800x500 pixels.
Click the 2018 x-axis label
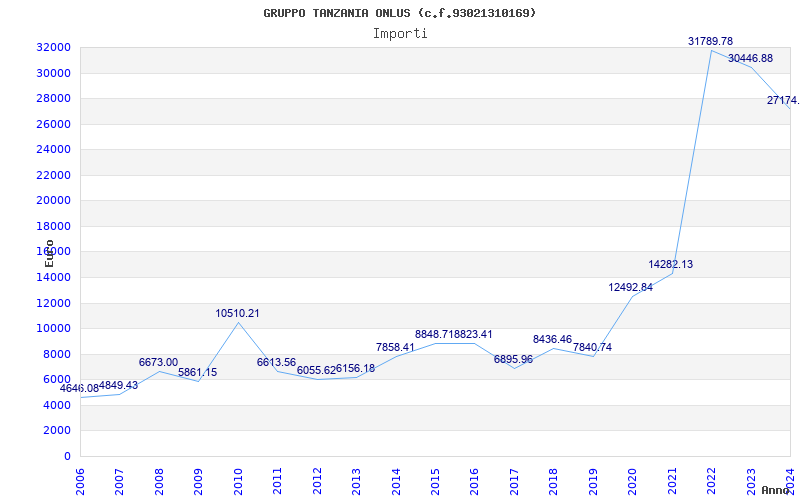[x=554, y=481]
